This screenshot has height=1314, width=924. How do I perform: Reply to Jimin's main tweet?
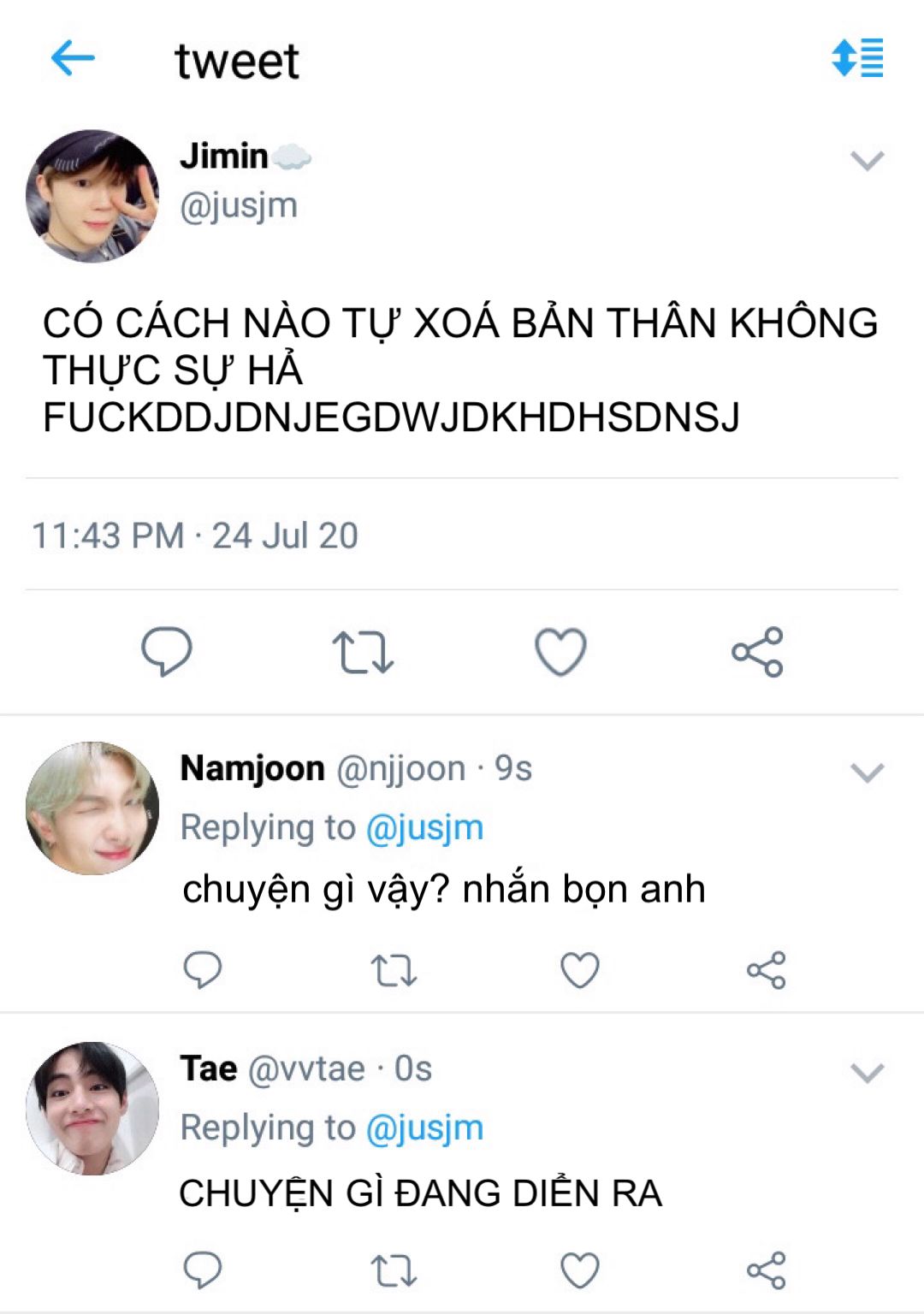click(x=167, y=652)
